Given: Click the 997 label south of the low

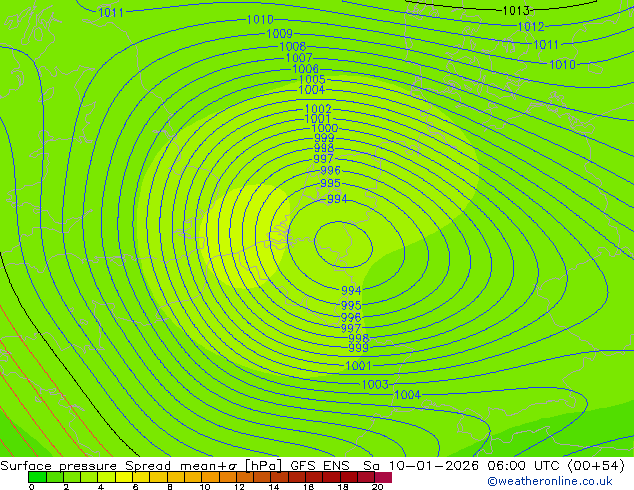Looking at the screenshot, I should [x=351, y=328].
